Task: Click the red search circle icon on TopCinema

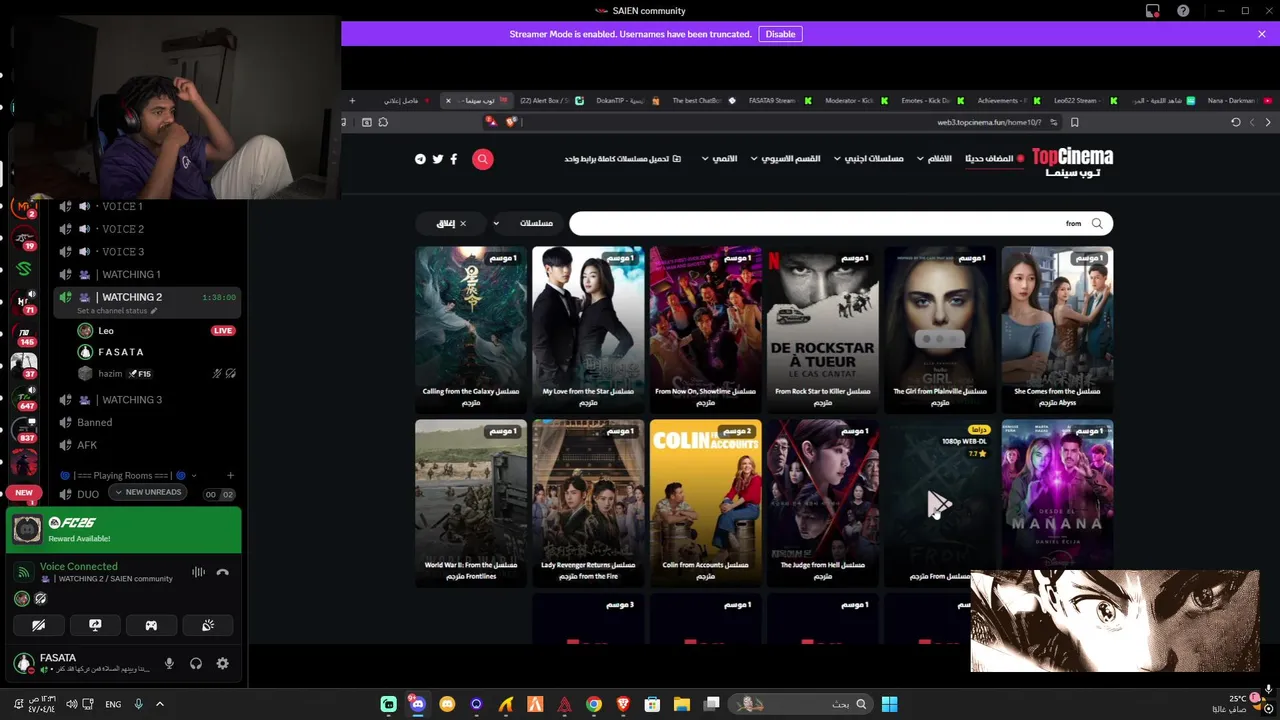Action: pyautogui.click(x=483, y=159)
